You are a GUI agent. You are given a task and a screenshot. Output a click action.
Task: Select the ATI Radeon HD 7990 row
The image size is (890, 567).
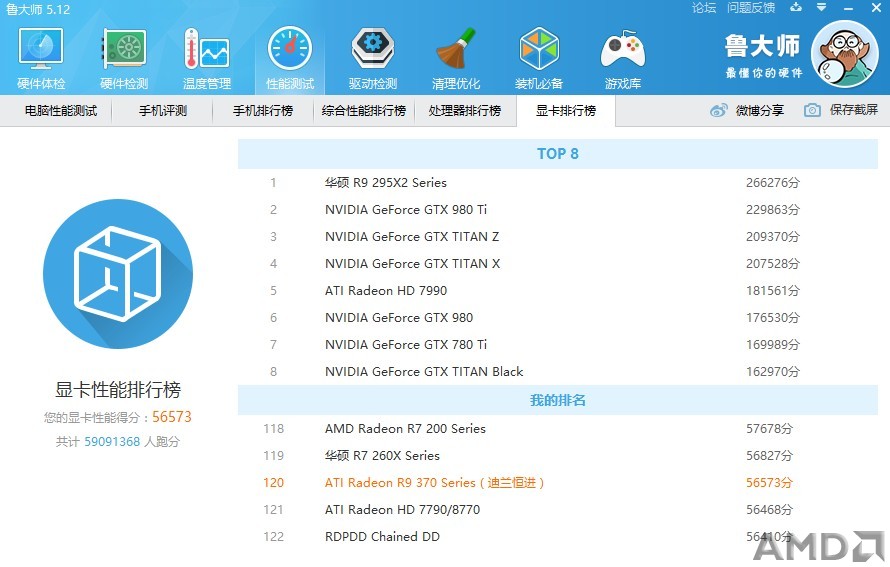point(558,291)
